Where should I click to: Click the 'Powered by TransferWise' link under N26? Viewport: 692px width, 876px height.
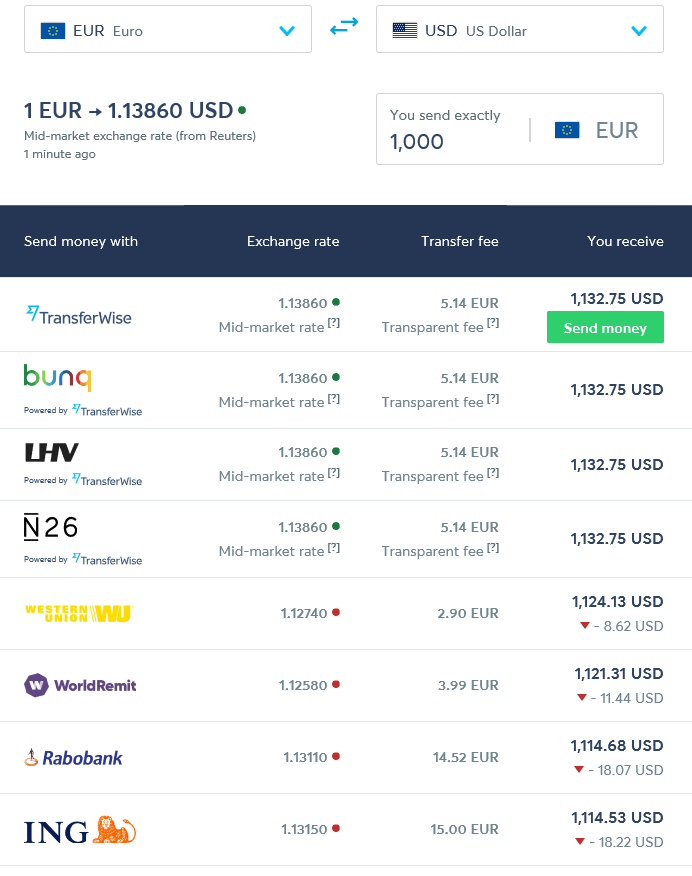(x=83, y=560)
